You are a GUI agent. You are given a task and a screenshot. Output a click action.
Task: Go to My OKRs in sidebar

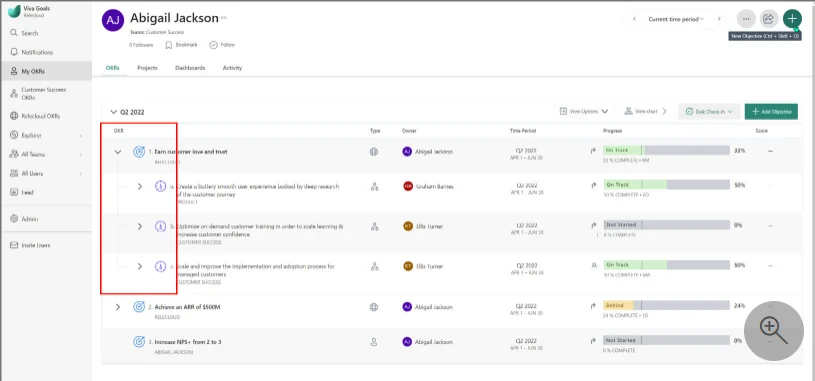[x=46, y=71]
